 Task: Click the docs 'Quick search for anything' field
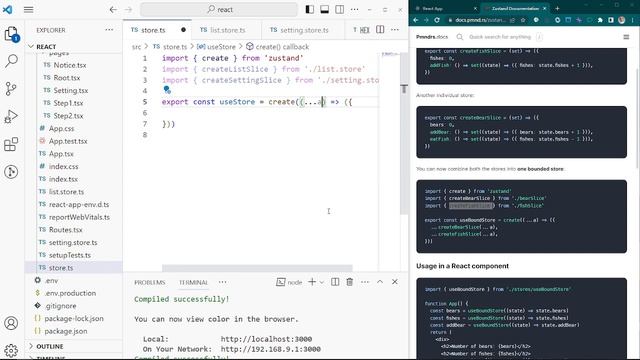pyautogui.click(x=500, y=37)
